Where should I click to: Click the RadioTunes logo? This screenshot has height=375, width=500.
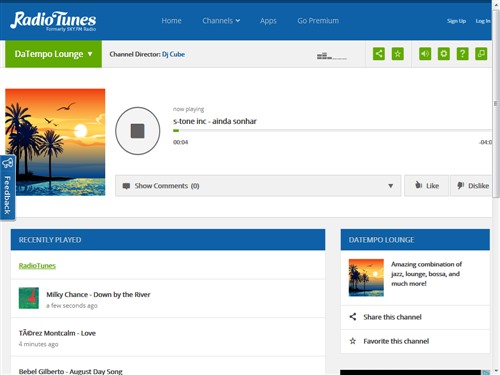[x=53, y=21]
